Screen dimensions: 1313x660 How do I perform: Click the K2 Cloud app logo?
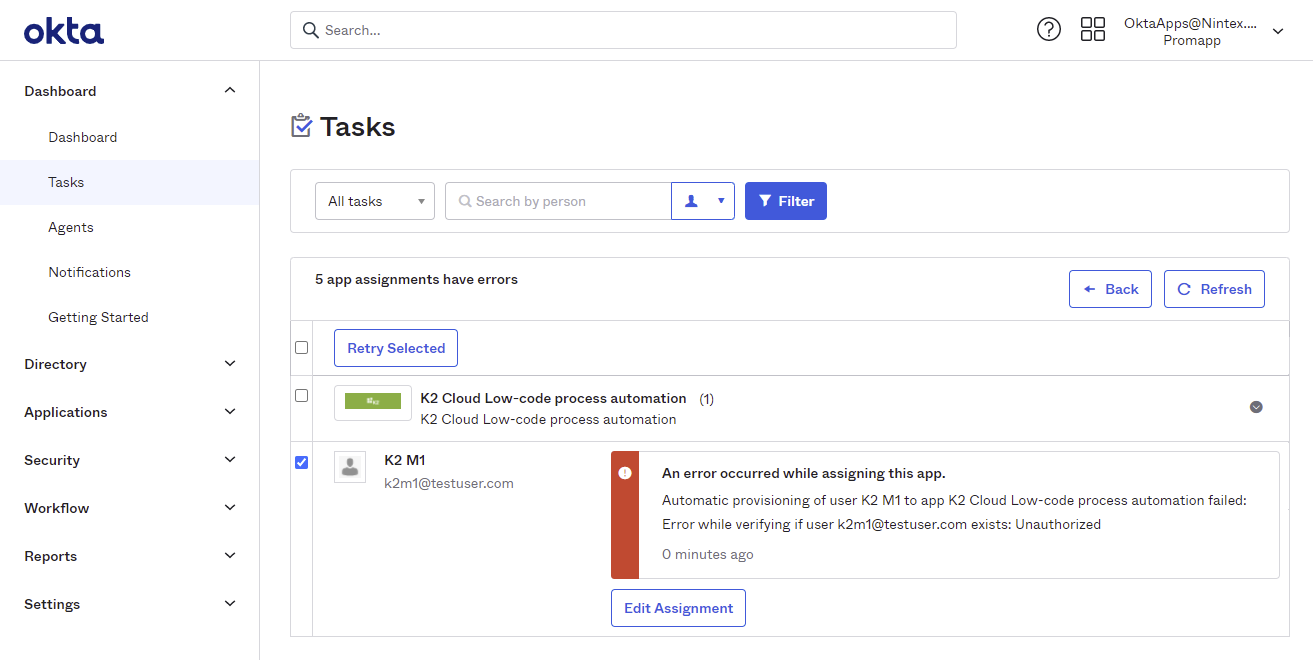click(373, 402)
